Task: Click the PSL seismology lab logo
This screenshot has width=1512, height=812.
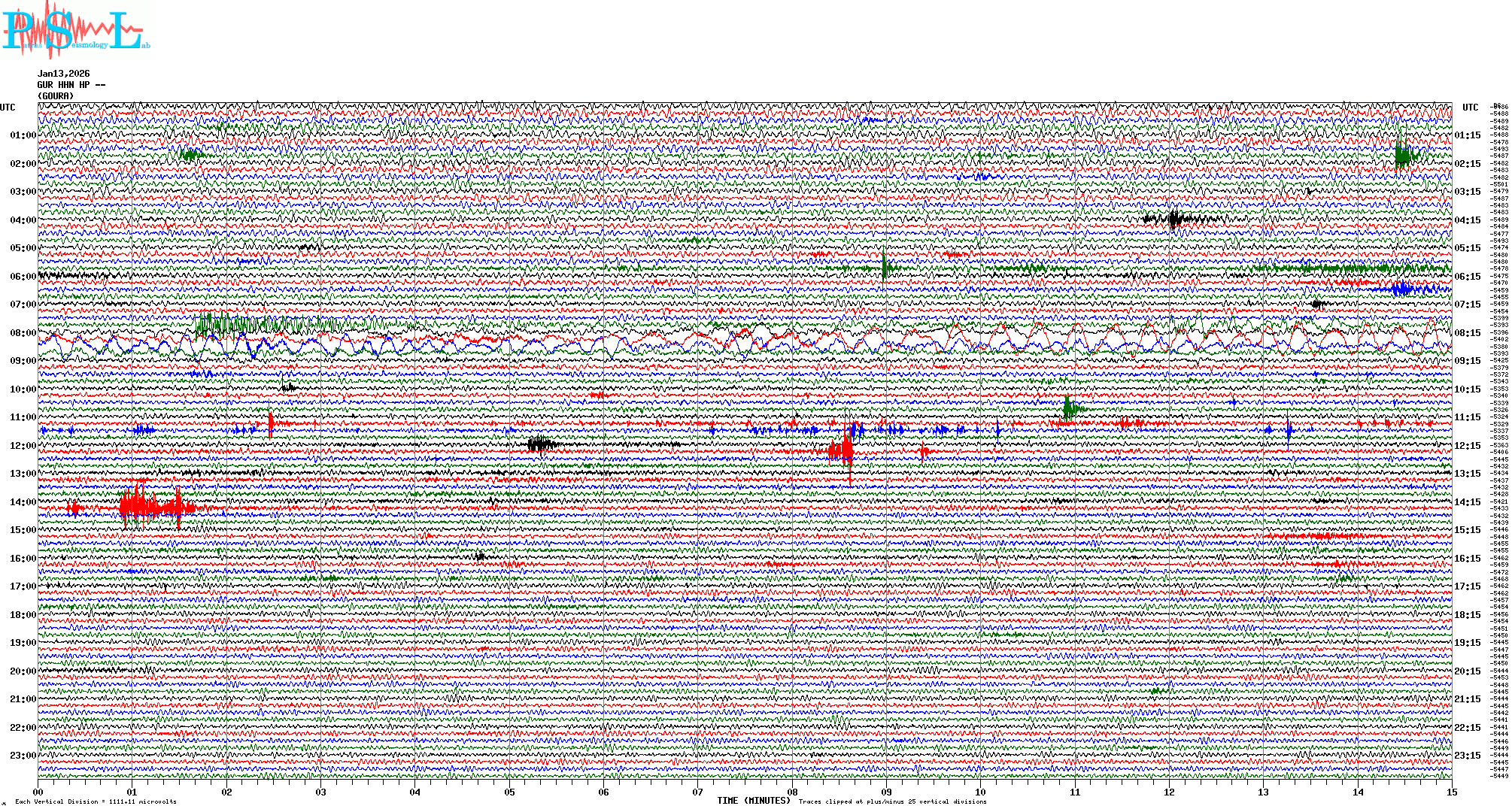Action: click(75, 32)
